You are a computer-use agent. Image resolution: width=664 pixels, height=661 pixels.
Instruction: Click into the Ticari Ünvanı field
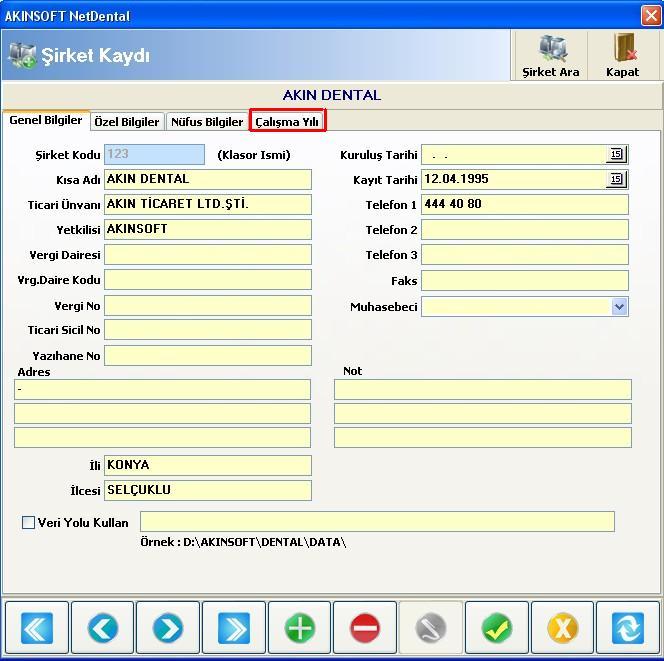pos(208,204)
